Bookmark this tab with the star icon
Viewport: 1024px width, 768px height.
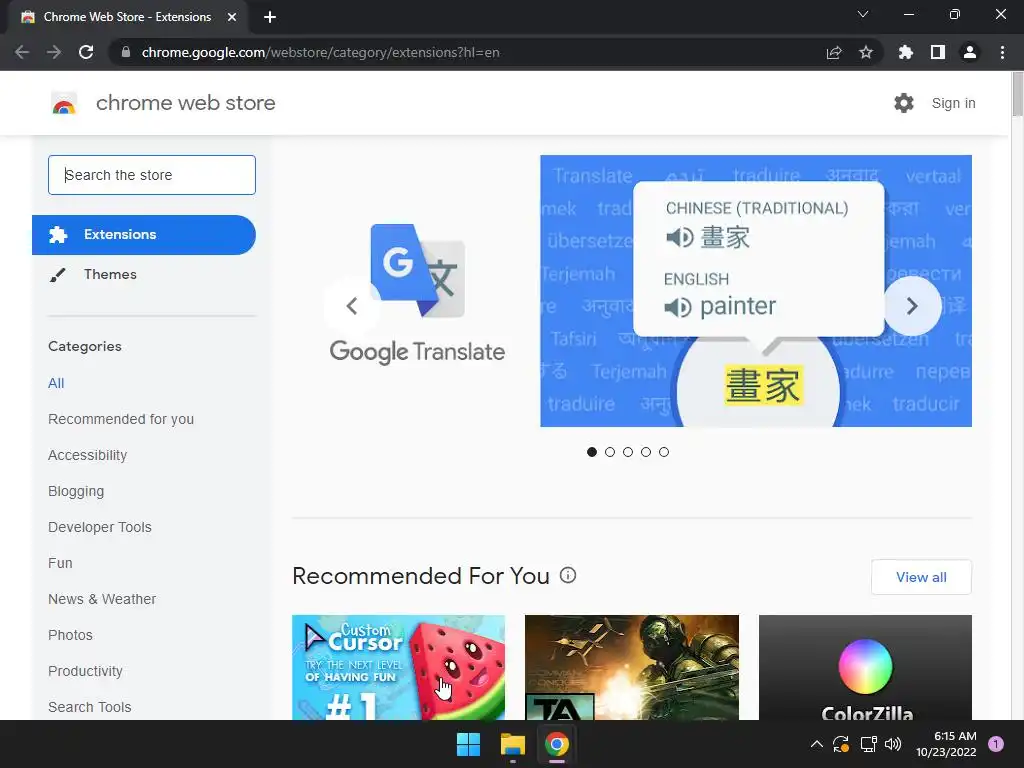click(x=866, y=52)
